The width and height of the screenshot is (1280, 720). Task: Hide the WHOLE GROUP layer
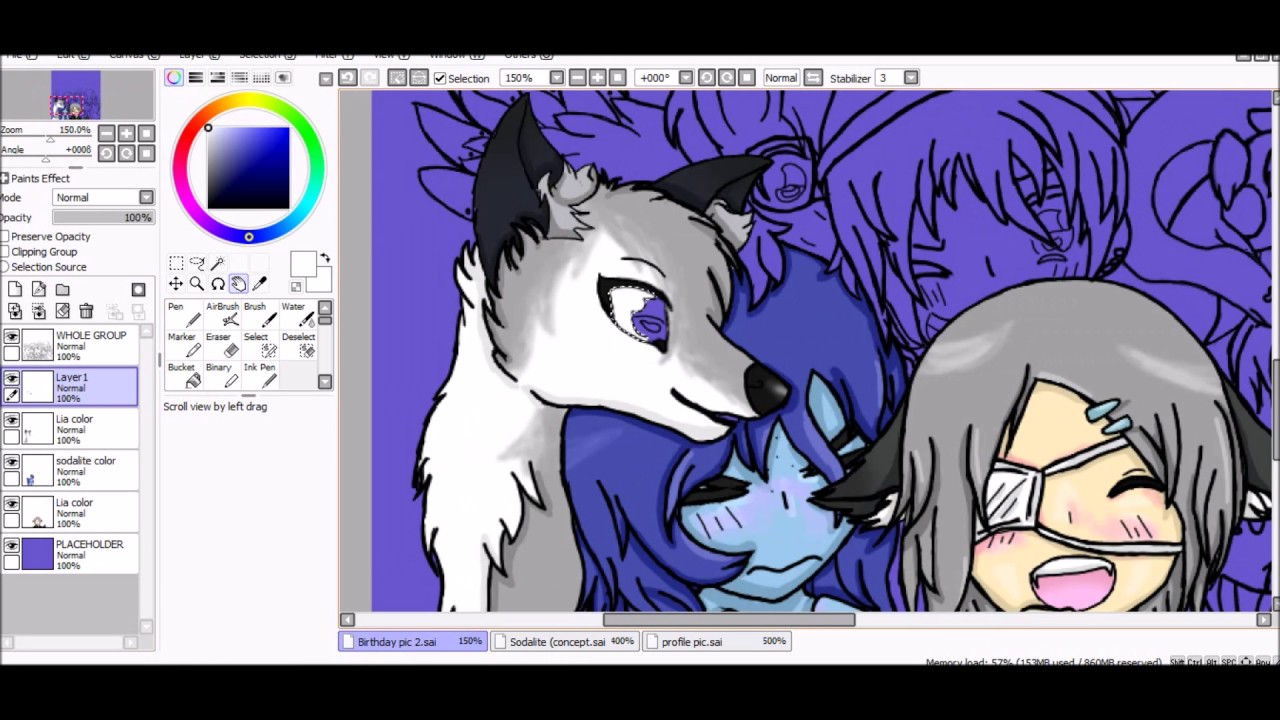click(12, 337)
